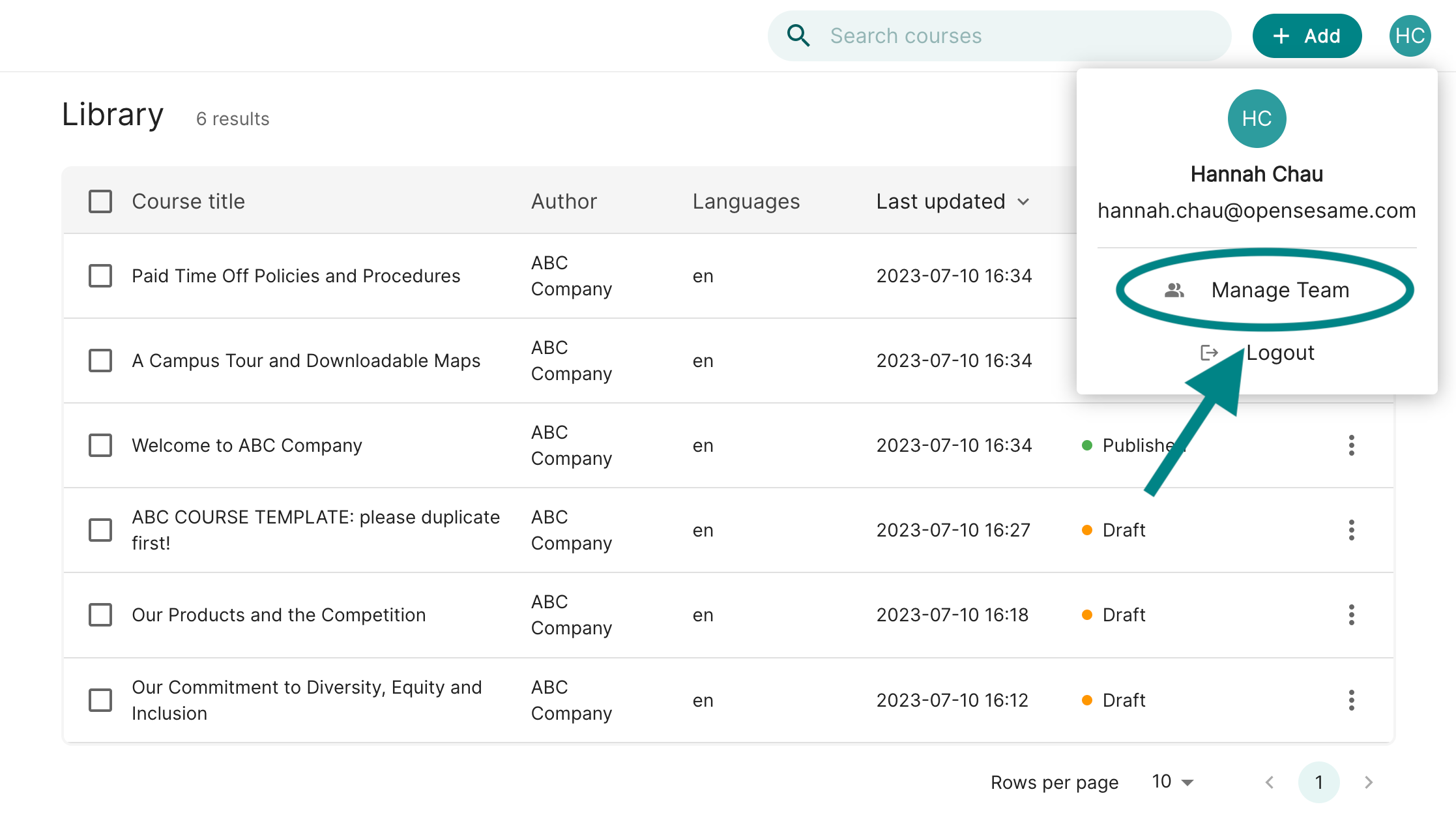Choose Logout from the profile menu
The image size is (1456, 826).
tap(1257, 353)
